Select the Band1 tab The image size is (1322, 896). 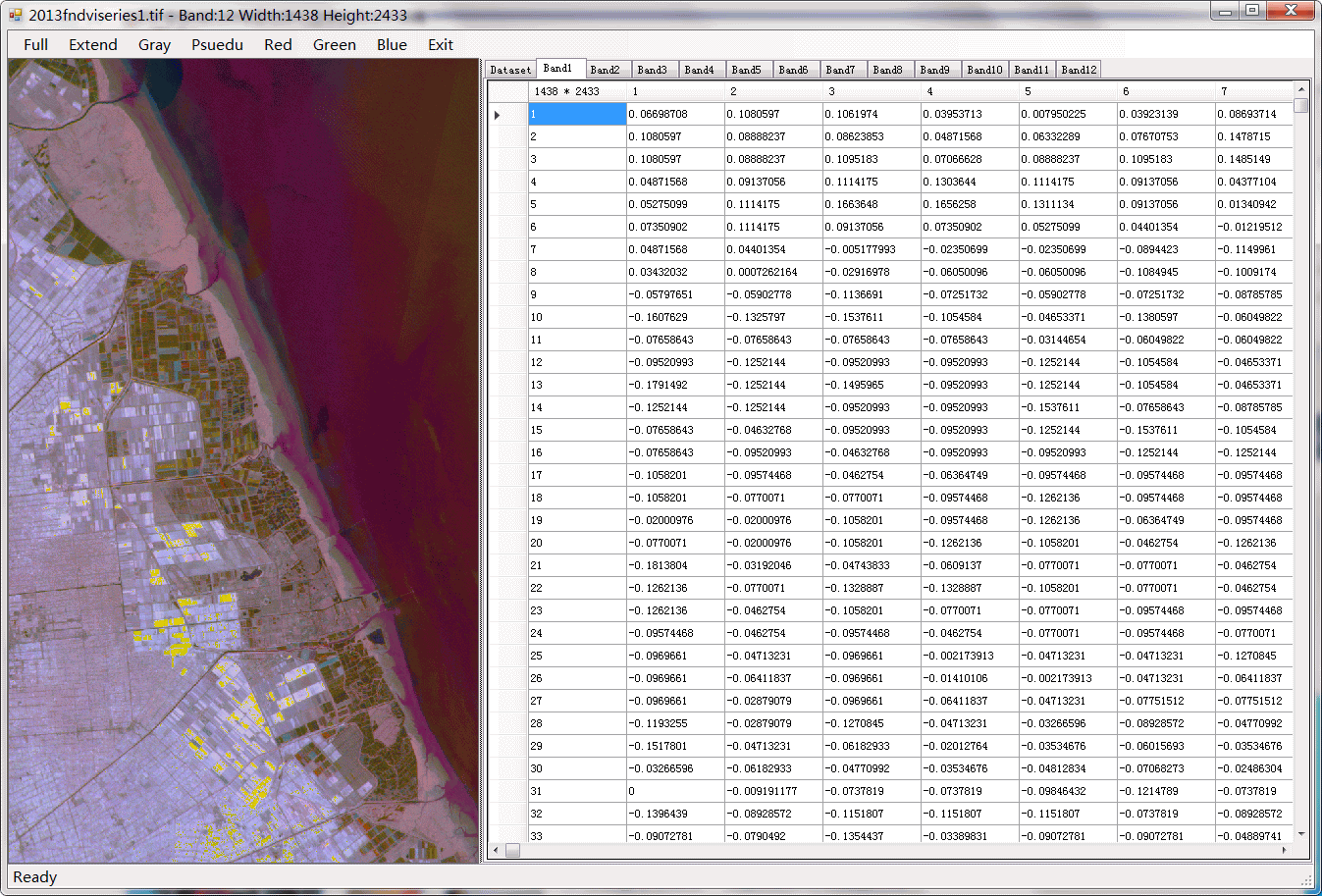(x=559, y=68)
